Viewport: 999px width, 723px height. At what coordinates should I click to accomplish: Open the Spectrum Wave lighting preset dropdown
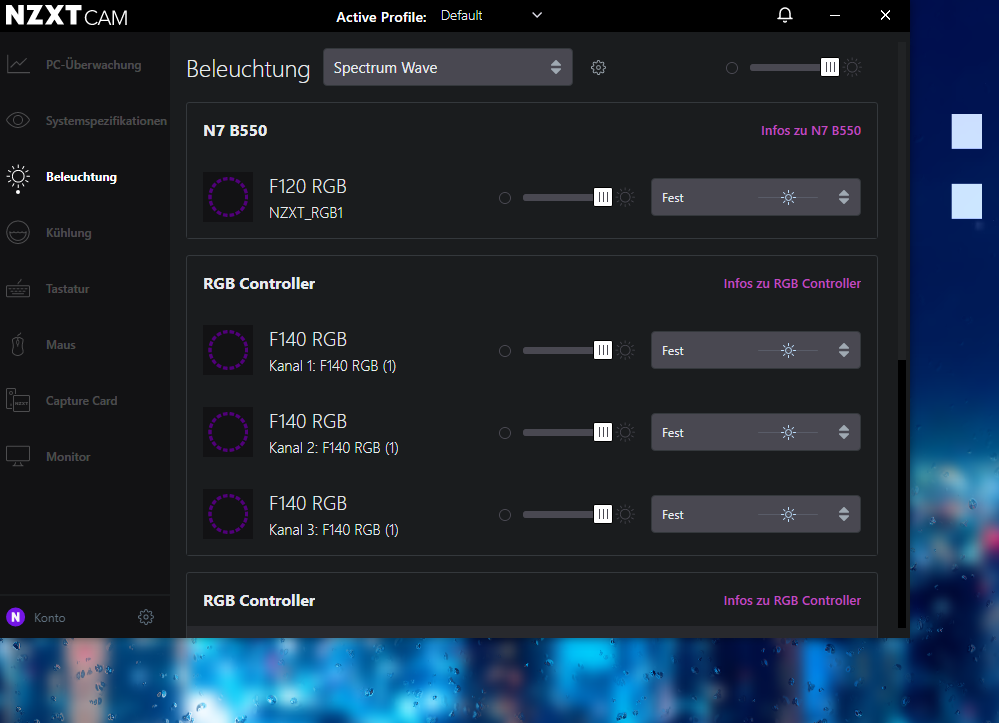point(447,67)
